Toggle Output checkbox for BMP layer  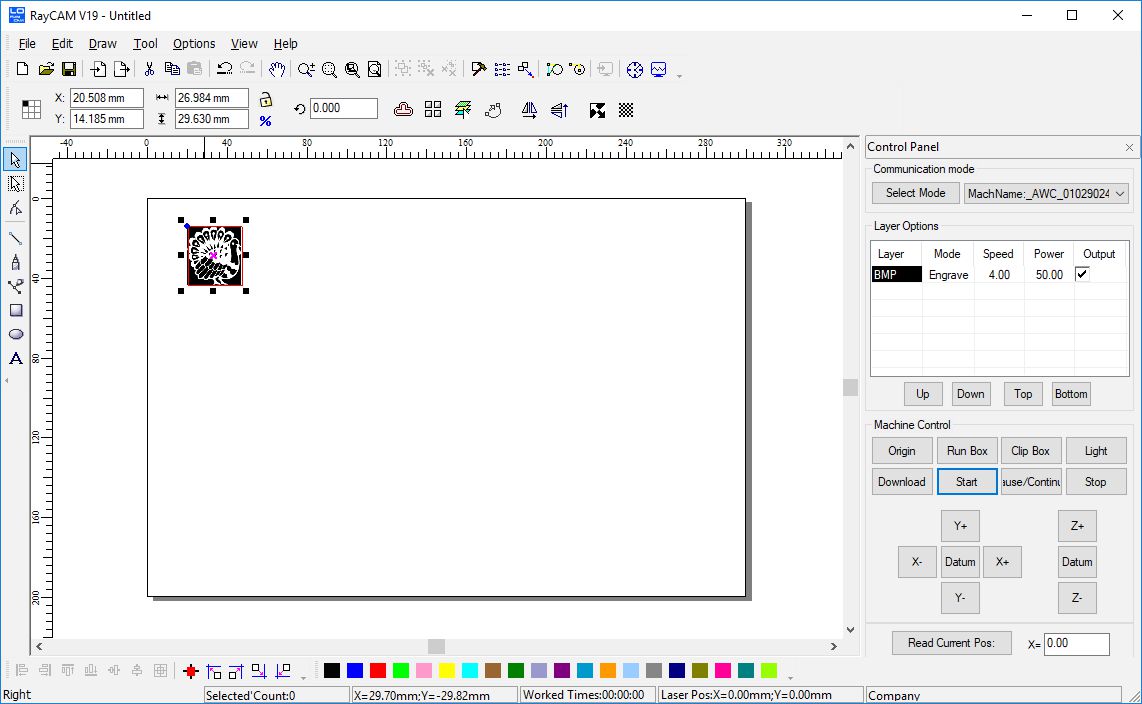(x=1082, y=274)
